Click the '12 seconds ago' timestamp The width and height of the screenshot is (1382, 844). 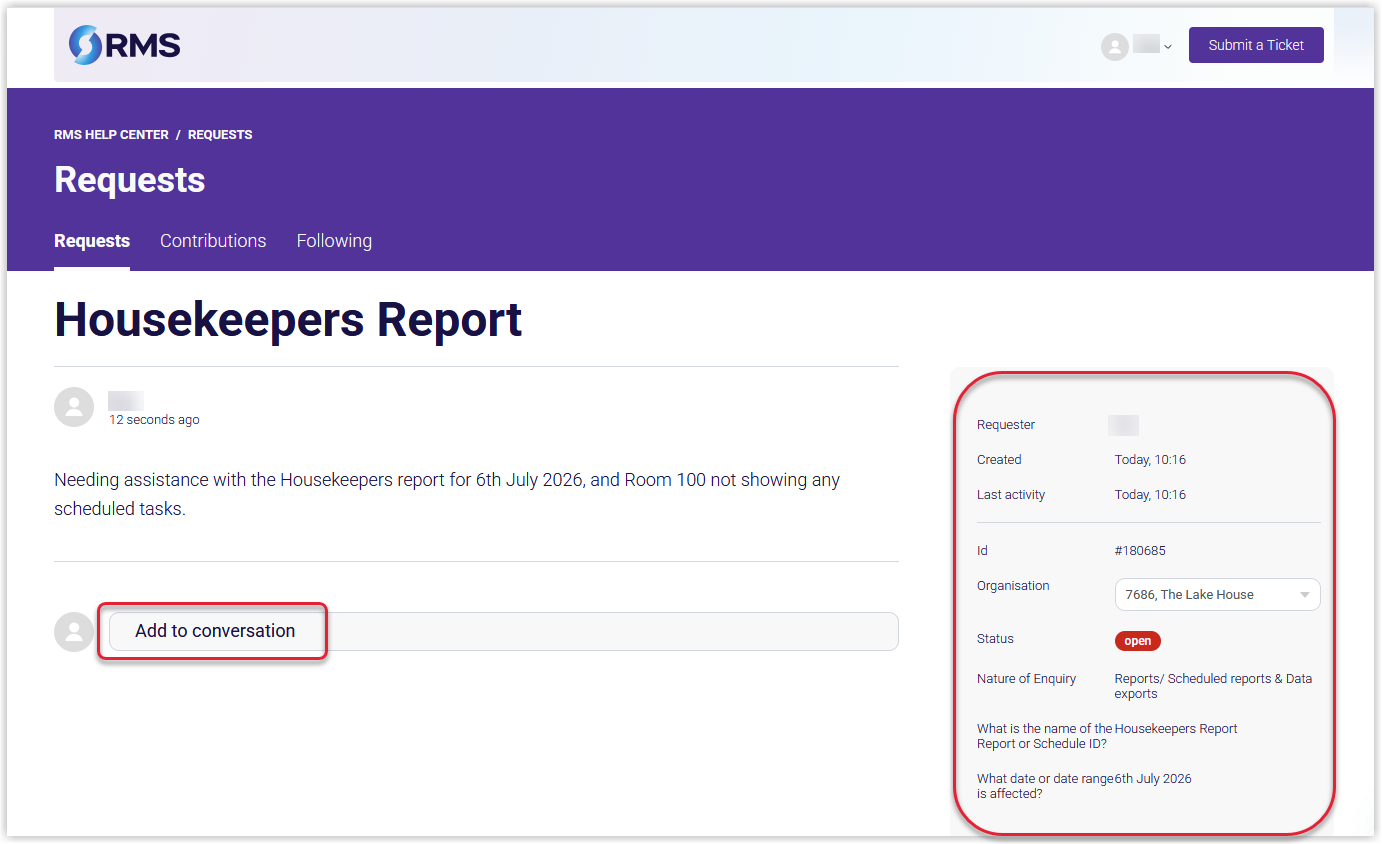pyautogui.click(x=154, y=420)
